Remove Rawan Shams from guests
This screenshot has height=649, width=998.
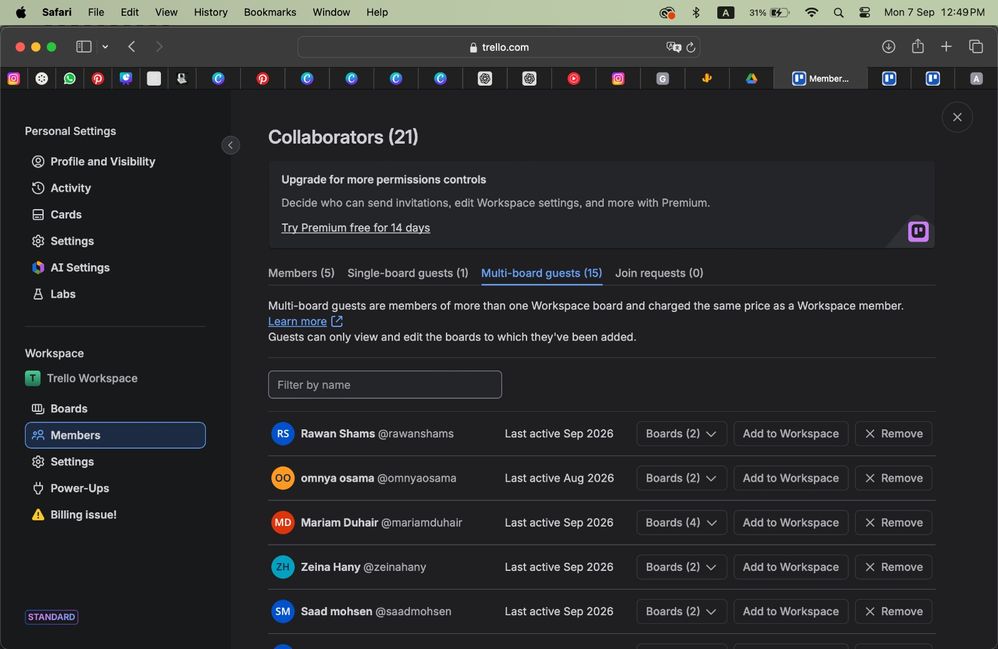tap(894, 434)
